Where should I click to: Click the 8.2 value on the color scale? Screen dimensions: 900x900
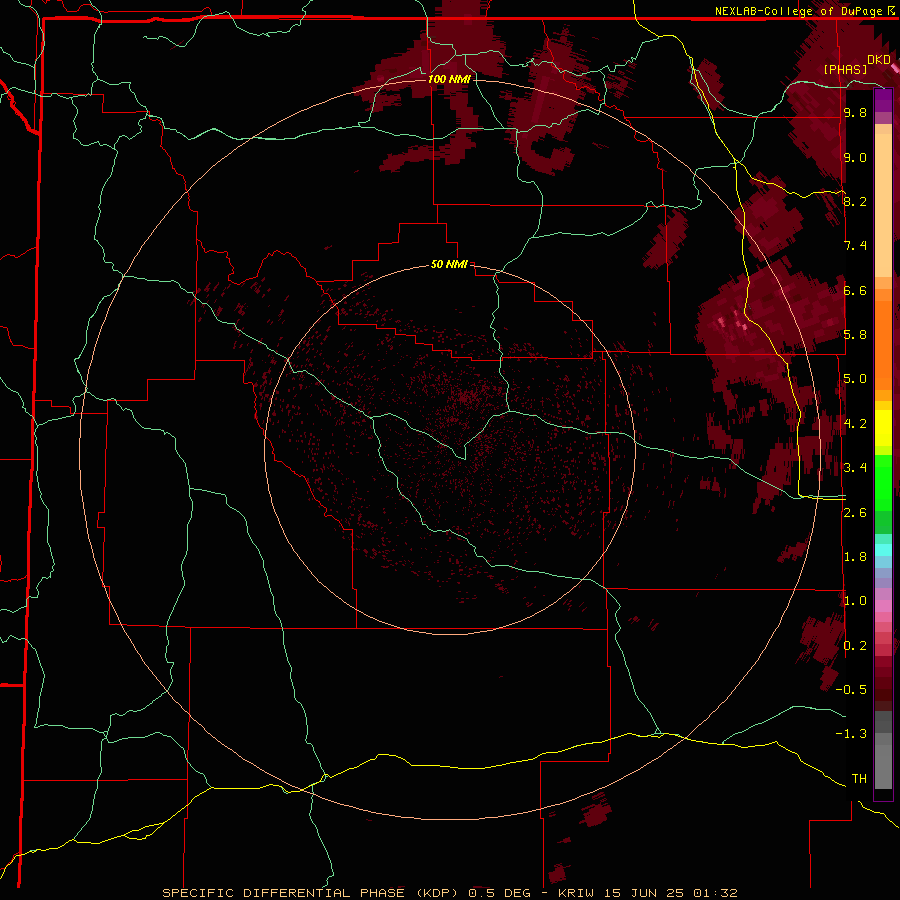tap(855, 201)
